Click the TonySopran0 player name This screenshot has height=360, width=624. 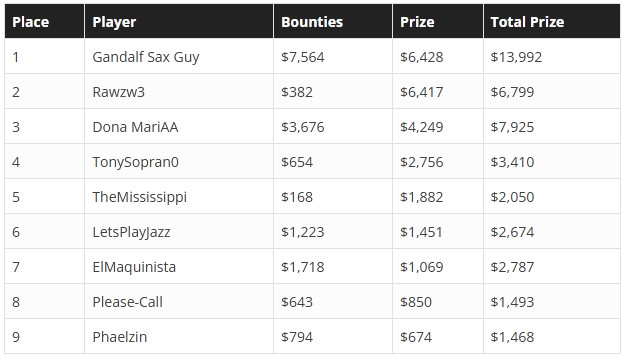tap(136, 162)
